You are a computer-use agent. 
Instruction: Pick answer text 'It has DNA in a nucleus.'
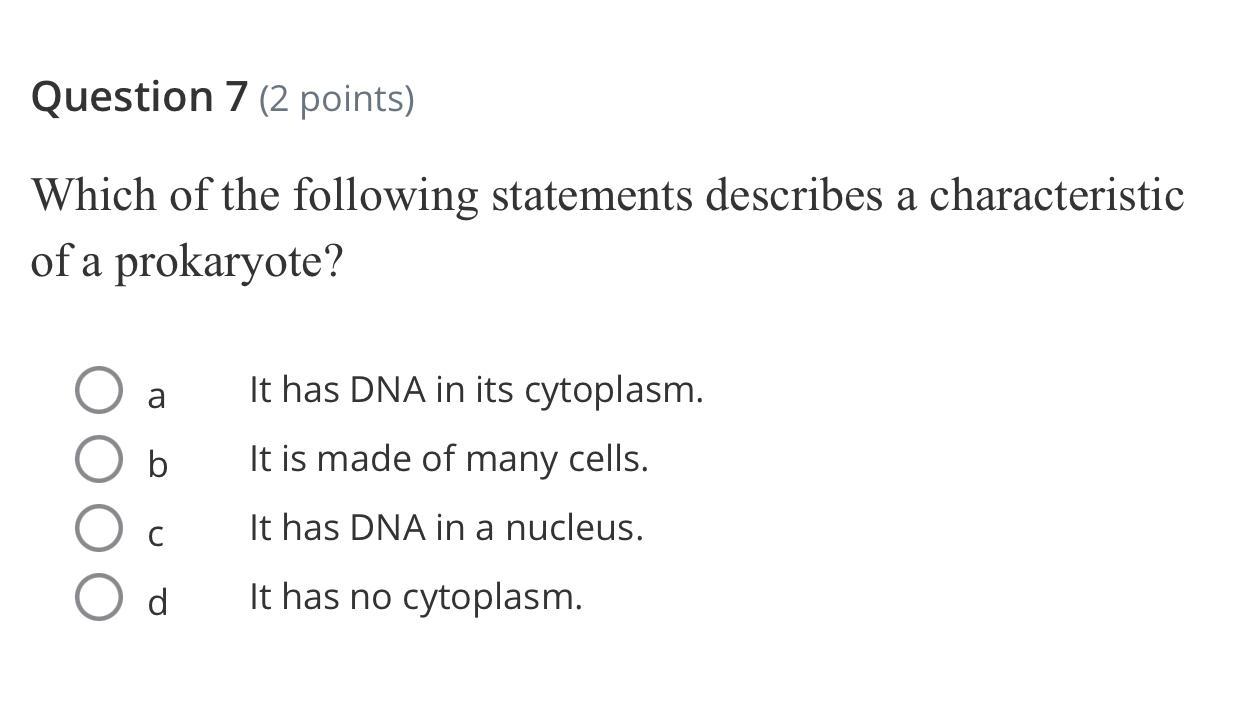coord(446,528)
